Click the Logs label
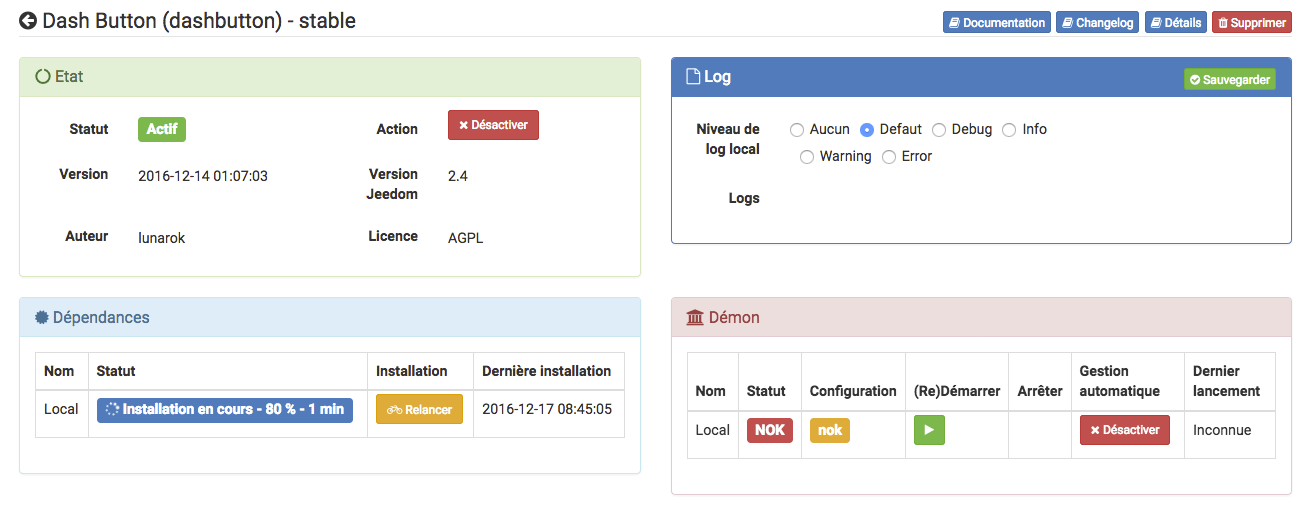 [744, 198]
